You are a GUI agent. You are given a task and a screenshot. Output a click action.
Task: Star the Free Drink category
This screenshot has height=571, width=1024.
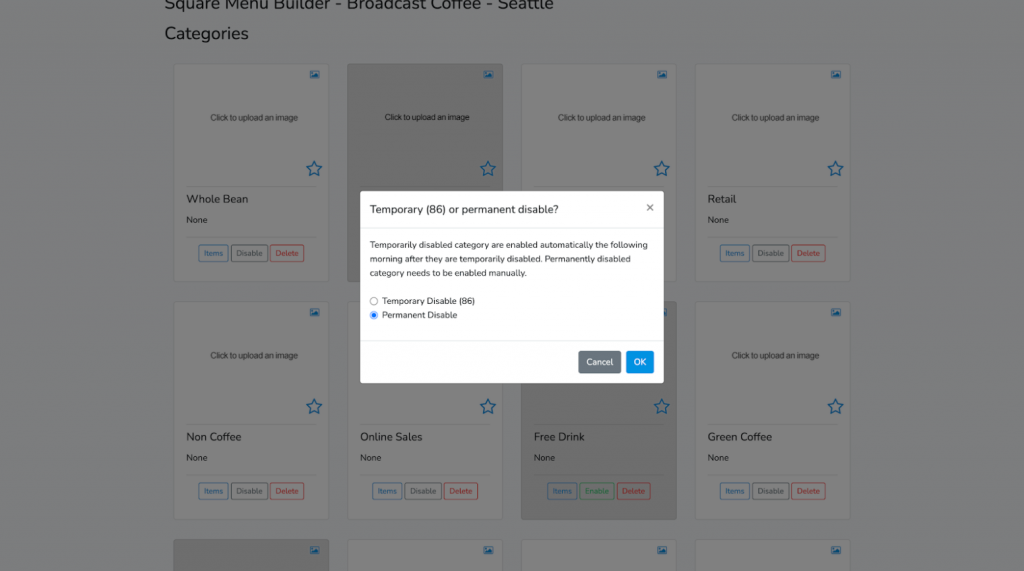coord(662,406)
